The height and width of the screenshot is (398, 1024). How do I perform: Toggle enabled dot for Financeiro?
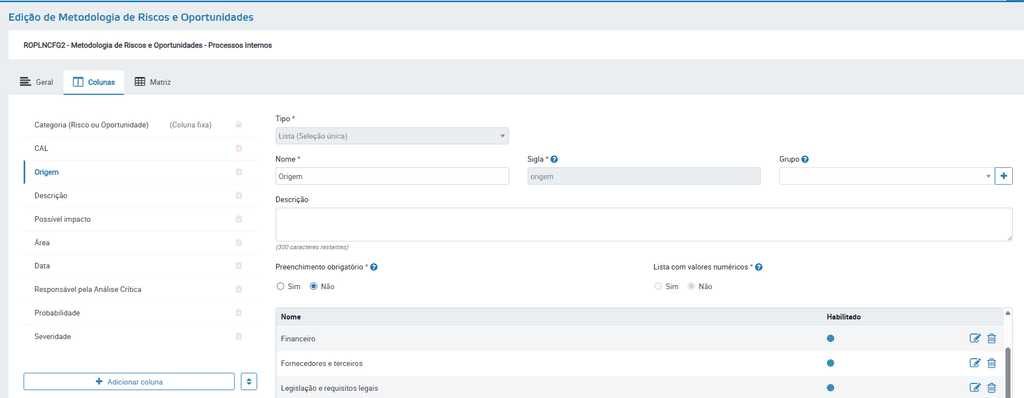(x=830, y=338)
